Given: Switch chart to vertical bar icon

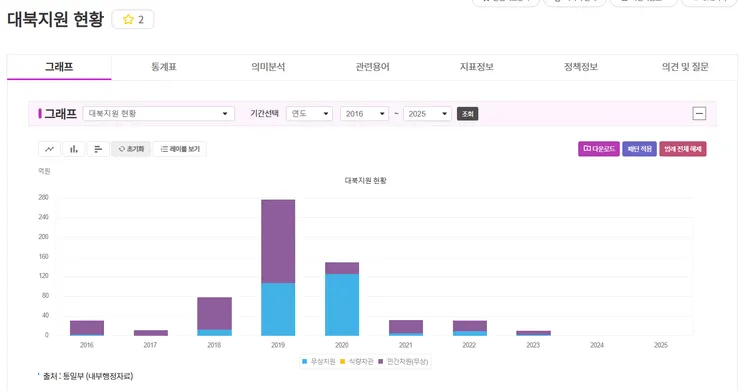Looking at the screenshot, I should pyautogui.click(x=74, y=149).
